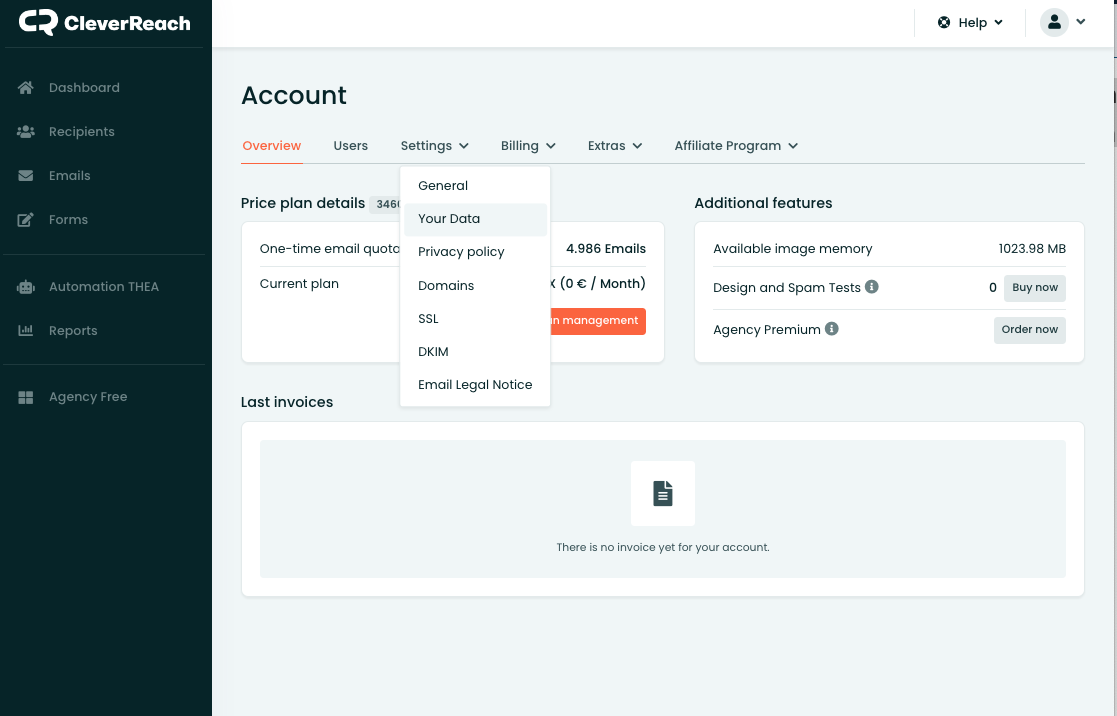Open the Affiliate Program dropdown
1117x716 pixels.
pos(735,145)
